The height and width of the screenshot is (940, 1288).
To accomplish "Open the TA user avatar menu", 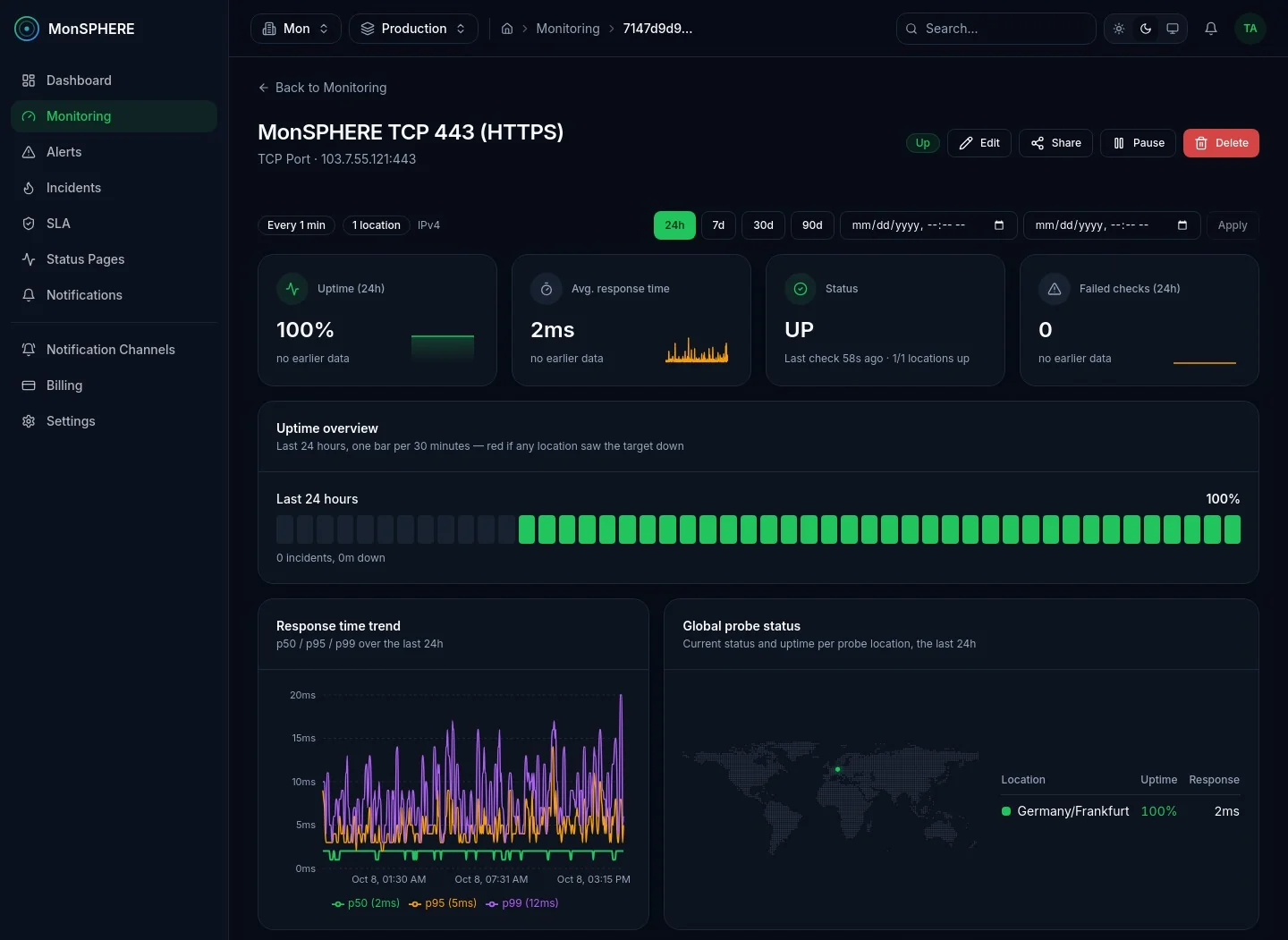I will pos(1250,29).
